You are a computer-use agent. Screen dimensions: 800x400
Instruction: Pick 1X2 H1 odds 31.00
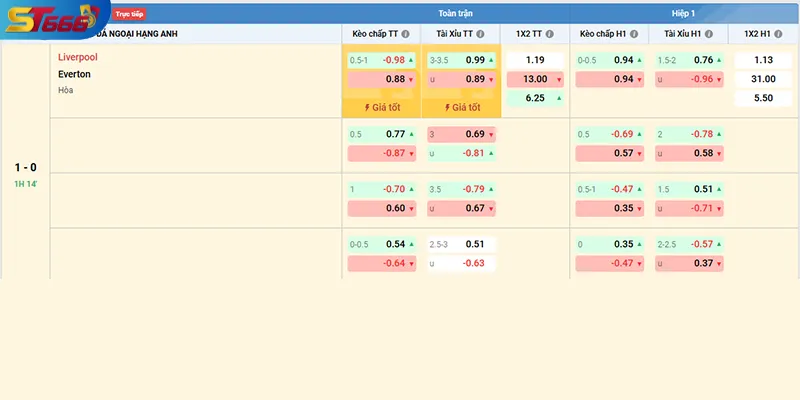pos(763,79)
